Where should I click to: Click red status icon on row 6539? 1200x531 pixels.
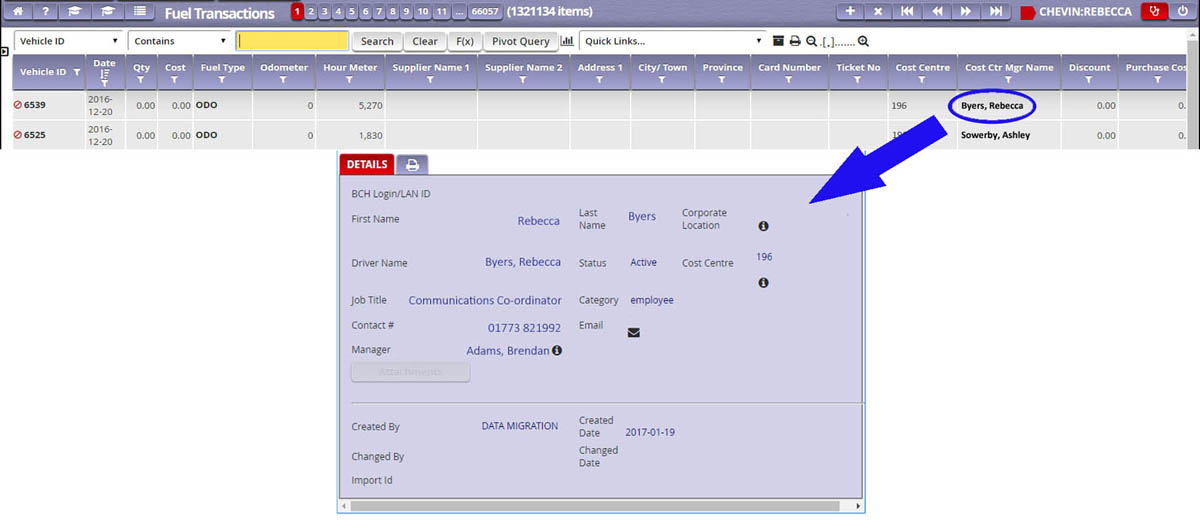coord(17,105)
